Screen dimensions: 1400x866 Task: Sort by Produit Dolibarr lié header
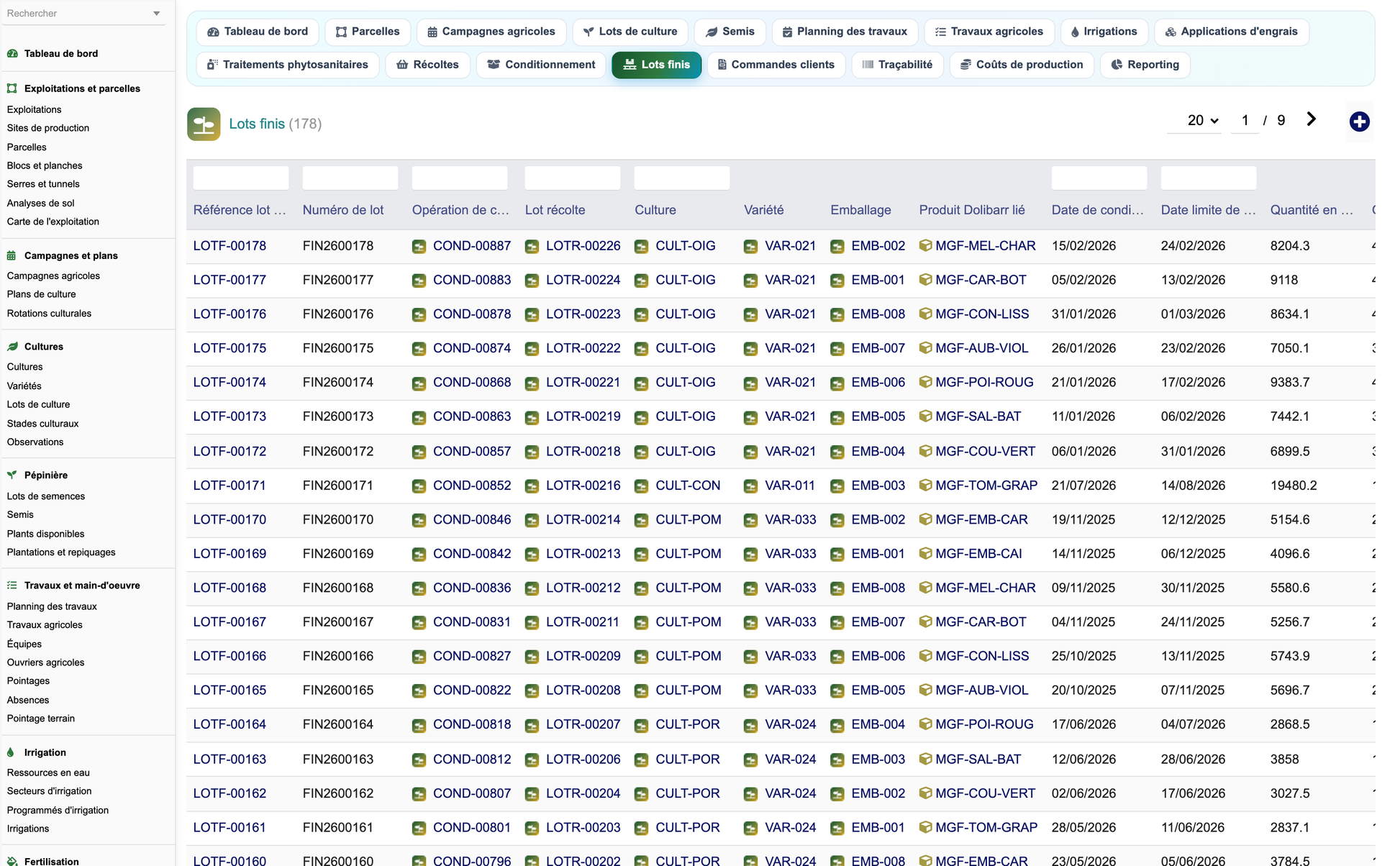[972, 210]
